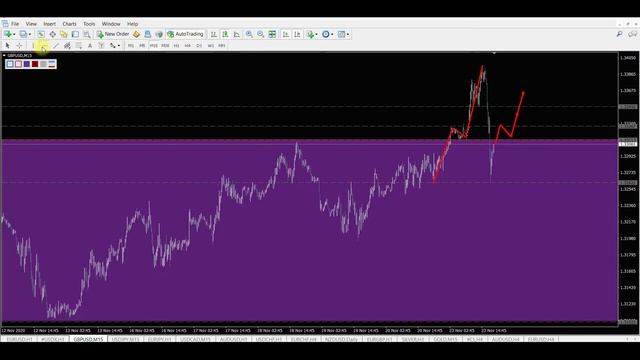Switch chart to Candlesticks mode
The height and width of the screenshot is (360, 640).
225,34
